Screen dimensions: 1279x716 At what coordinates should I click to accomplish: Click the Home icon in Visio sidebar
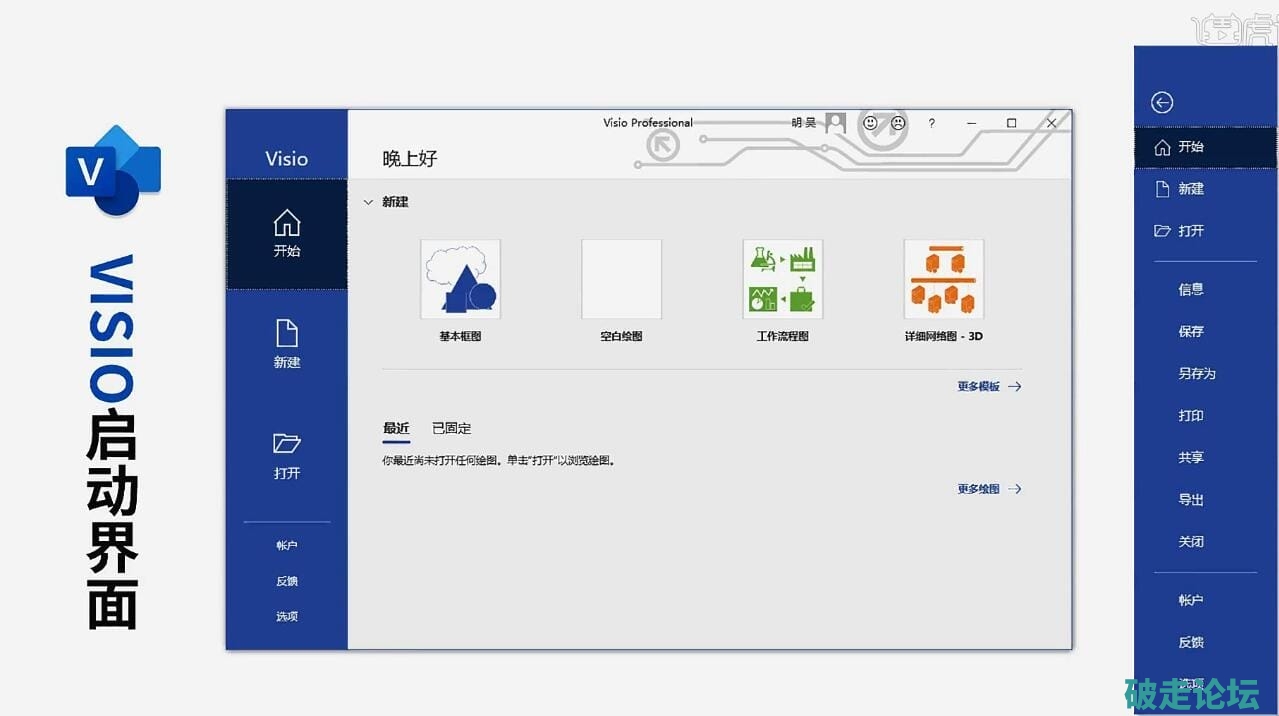(287, 223)
